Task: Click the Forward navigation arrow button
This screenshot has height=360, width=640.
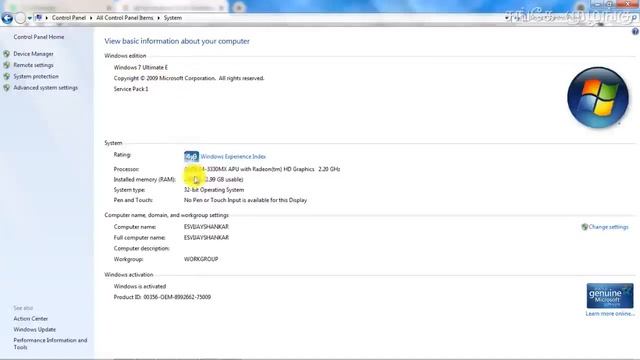Action: (x=20, y=18)
